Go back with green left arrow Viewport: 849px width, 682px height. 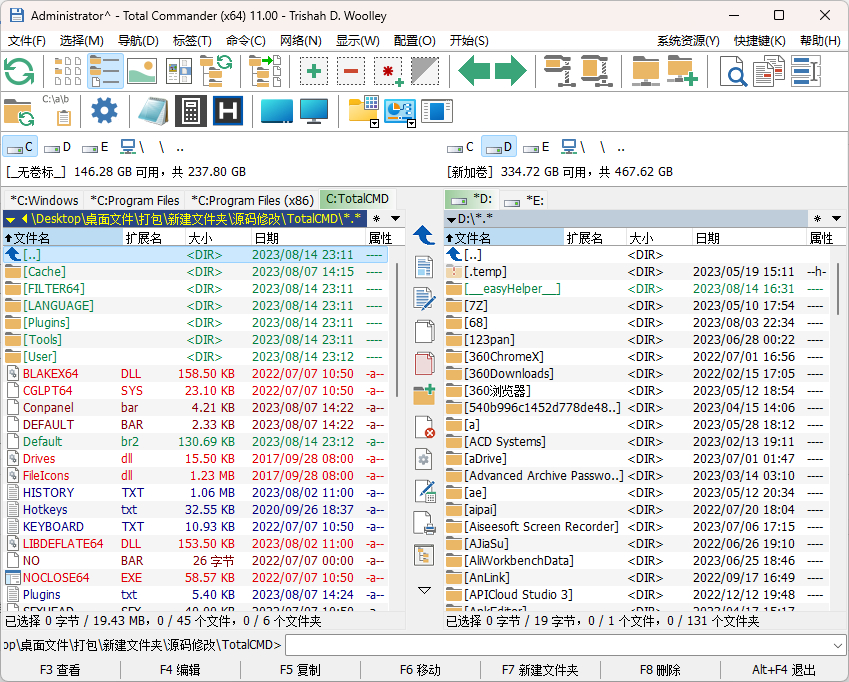tap(474, 71)
